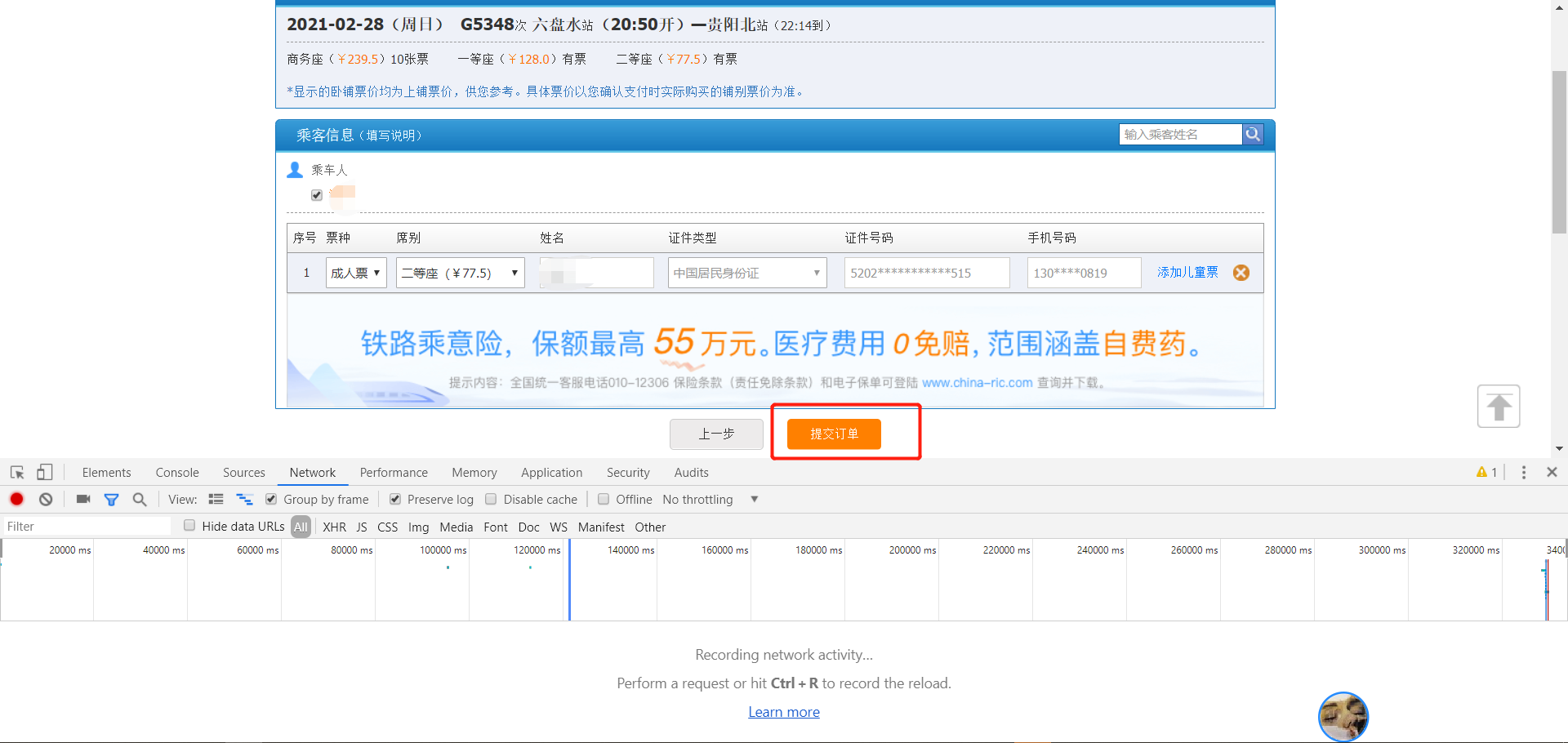
Task: Toggle the device toolbar icon
Action: pos(44,472)
